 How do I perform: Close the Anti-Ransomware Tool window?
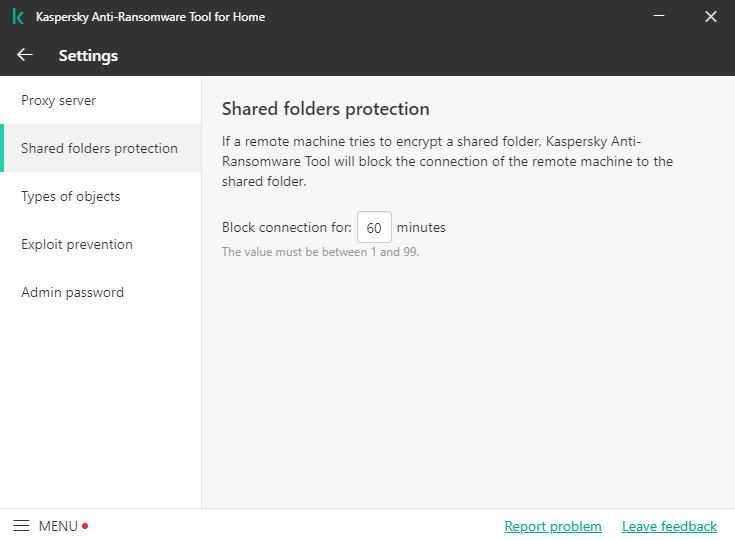pos(710,17)
